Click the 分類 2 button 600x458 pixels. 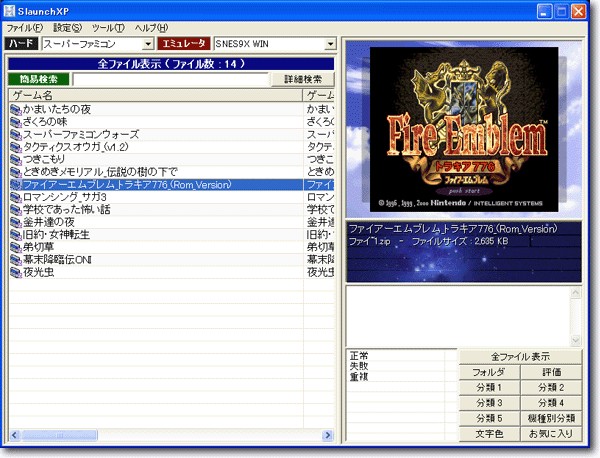tap(551, 388)
